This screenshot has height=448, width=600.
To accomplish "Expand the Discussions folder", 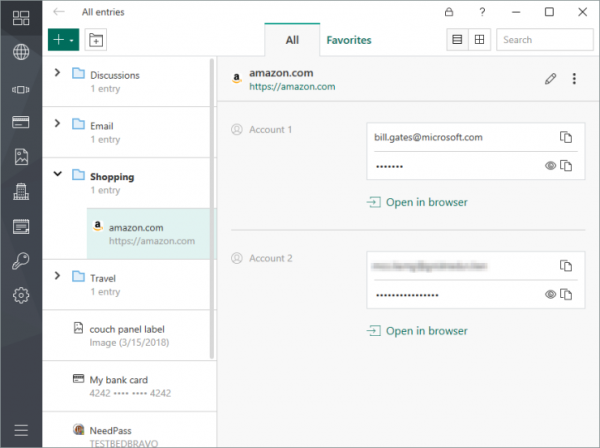I will [x=57, y=73].
